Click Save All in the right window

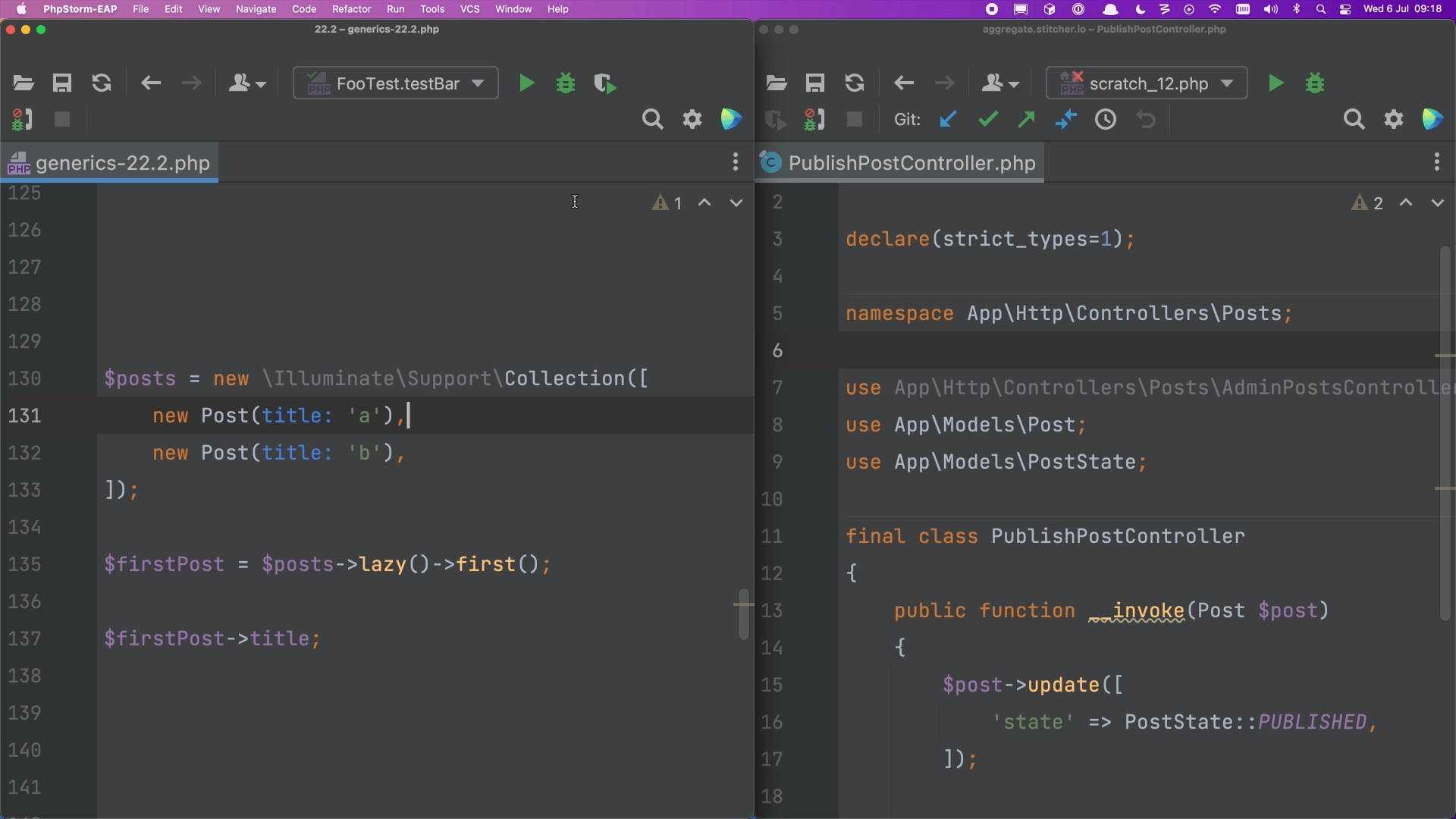point(815,83)
